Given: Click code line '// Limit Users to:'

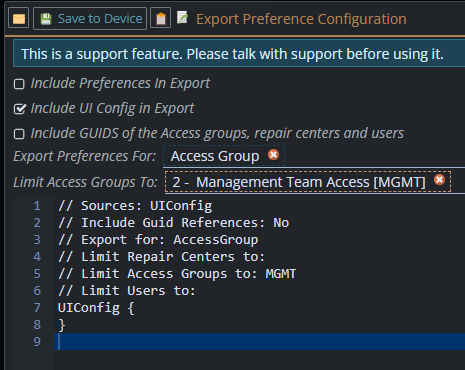Looking at the screenshot, I should pos(127,291).
